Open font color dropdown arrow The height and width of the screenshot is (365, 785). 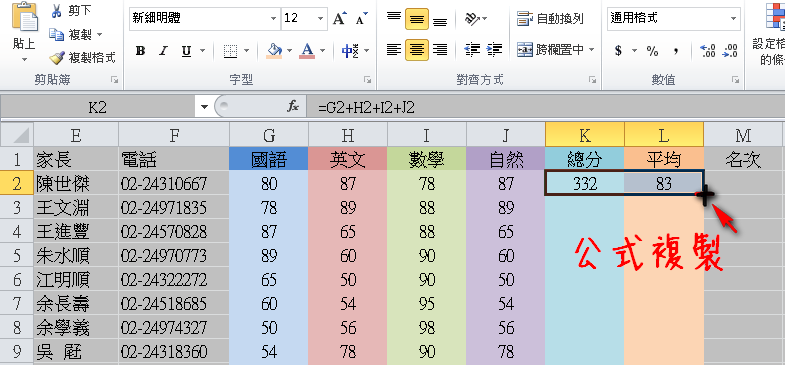(322, 51)
